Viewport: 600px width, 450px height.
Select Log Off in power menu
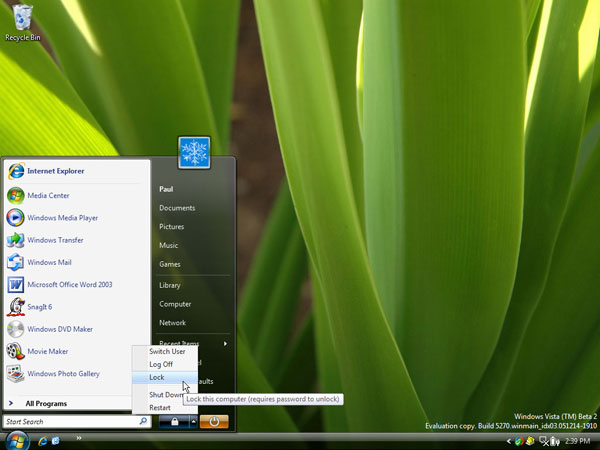coord(165,364)
